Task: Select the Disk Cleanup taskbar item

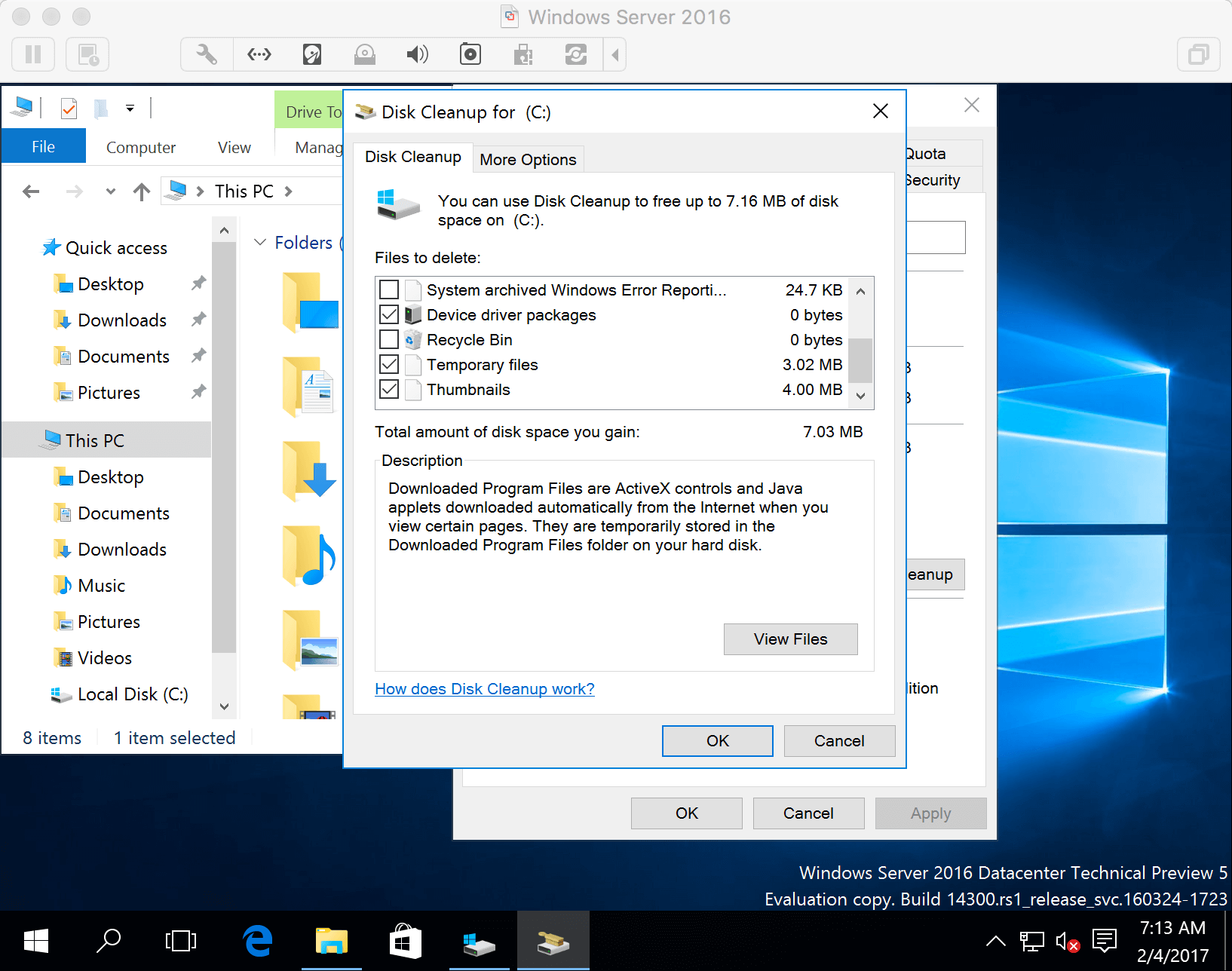Action: (x=553, y=941)
